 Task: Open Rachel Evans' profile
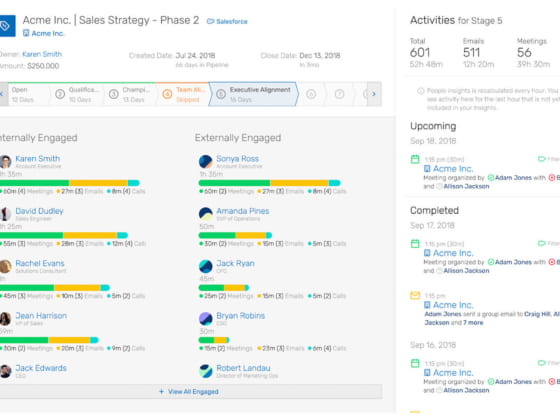coord(40,264)
